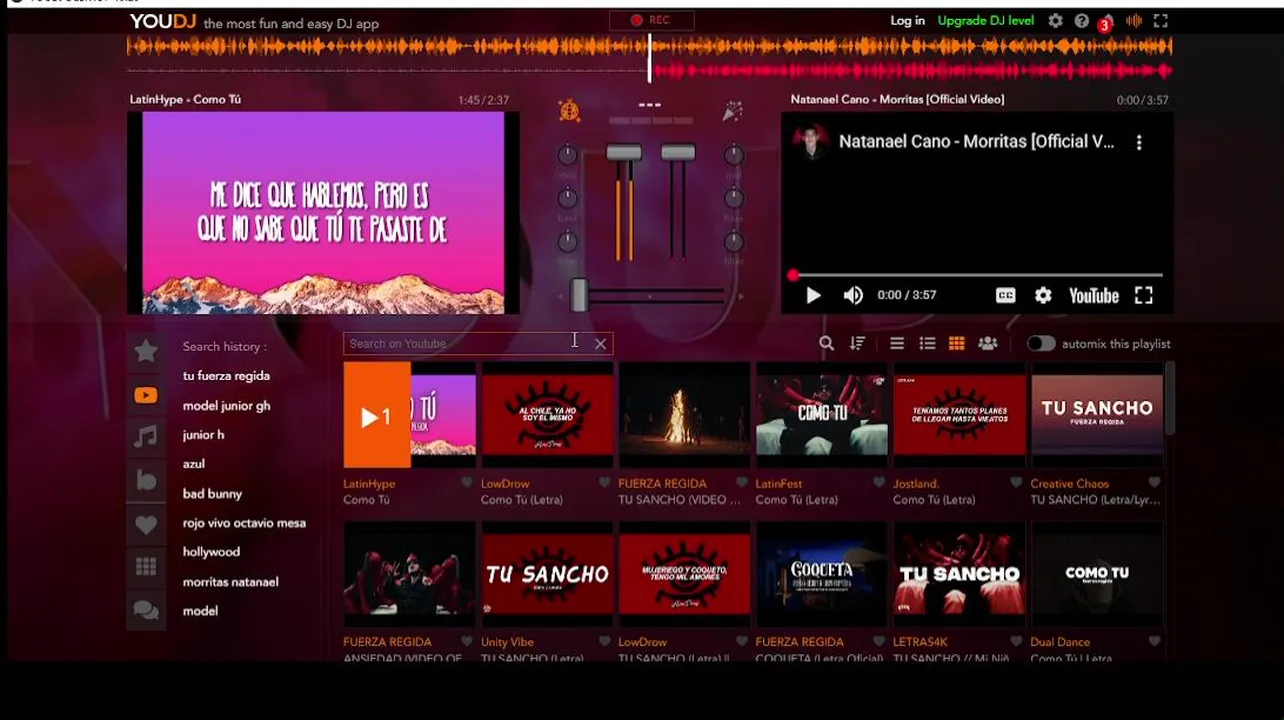
Task: Open the settings gear in top bar
Action: click(1055, 21)
